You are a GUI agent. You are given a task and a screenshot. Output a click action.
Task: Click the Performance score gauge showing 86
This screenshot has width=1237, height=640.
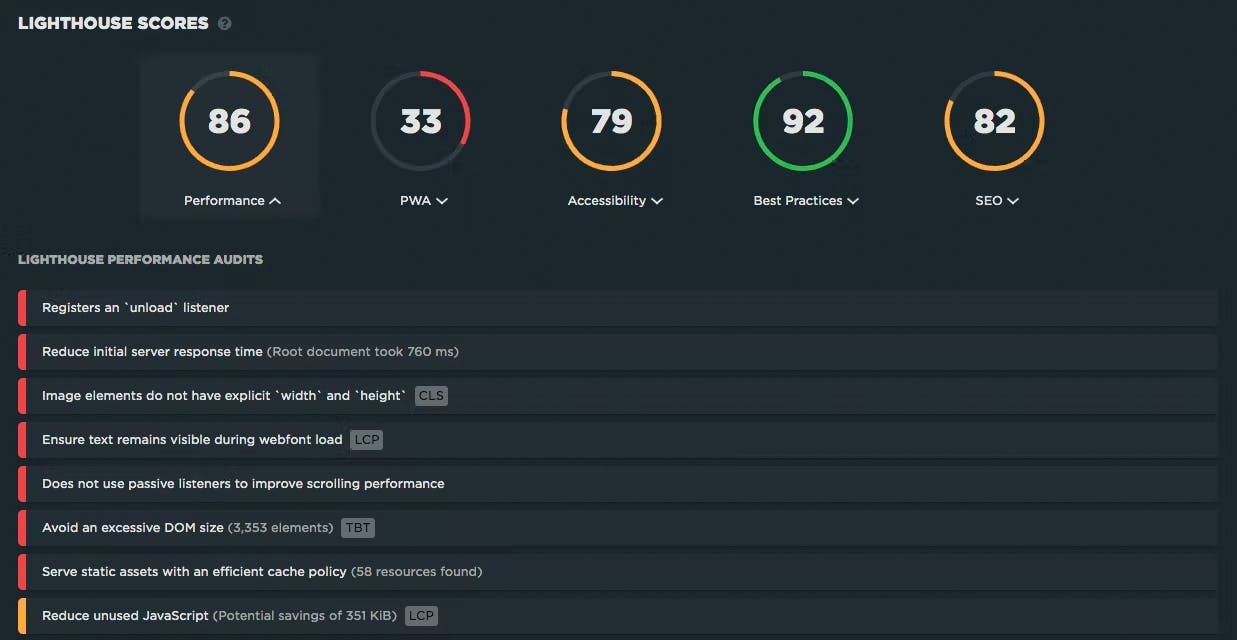[x=229, y=121]
